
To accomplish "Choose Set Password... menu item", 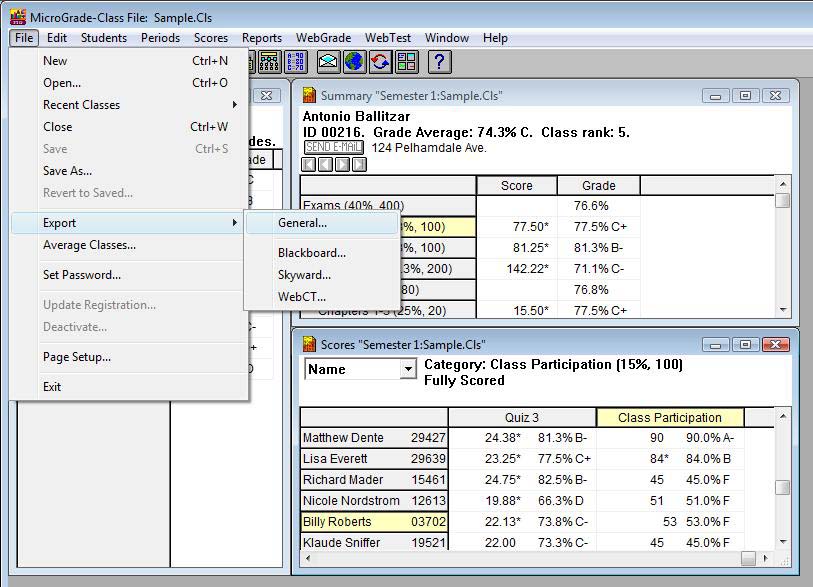I will [130, 275].
